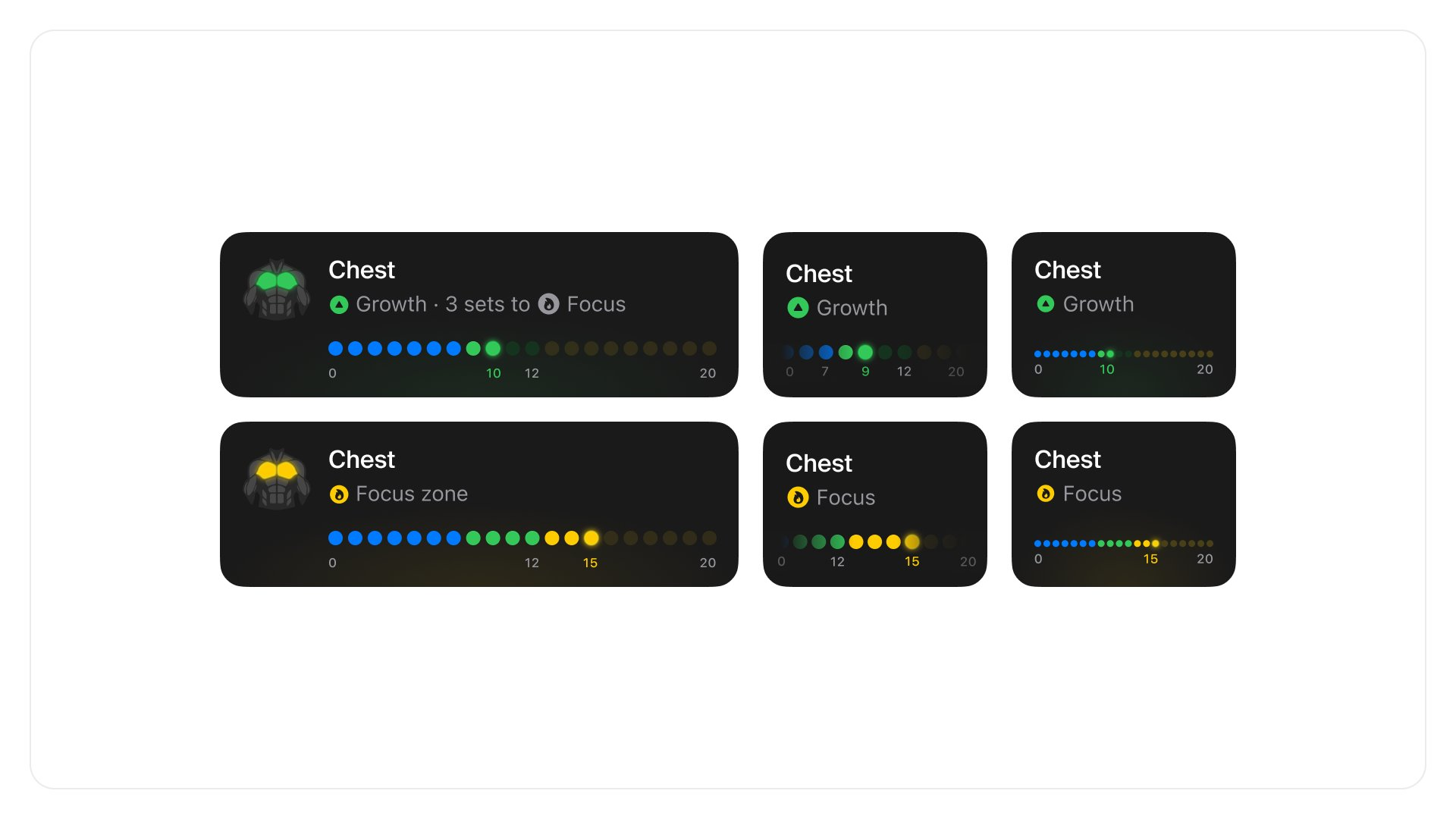Click the Focus flame icon in the bottom middle card

(798, 497)
